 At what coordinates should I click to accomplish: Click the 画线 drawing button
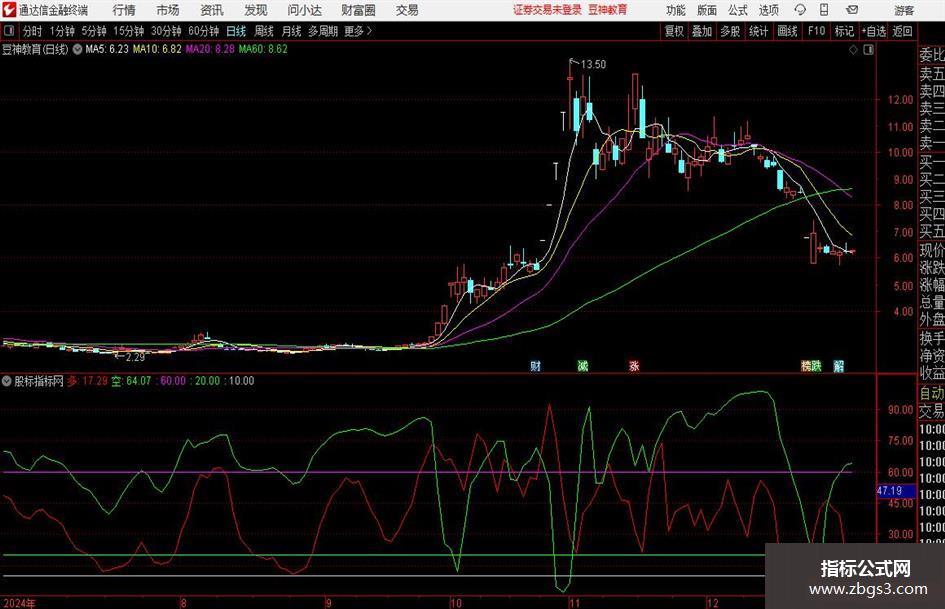coord(787,31)
